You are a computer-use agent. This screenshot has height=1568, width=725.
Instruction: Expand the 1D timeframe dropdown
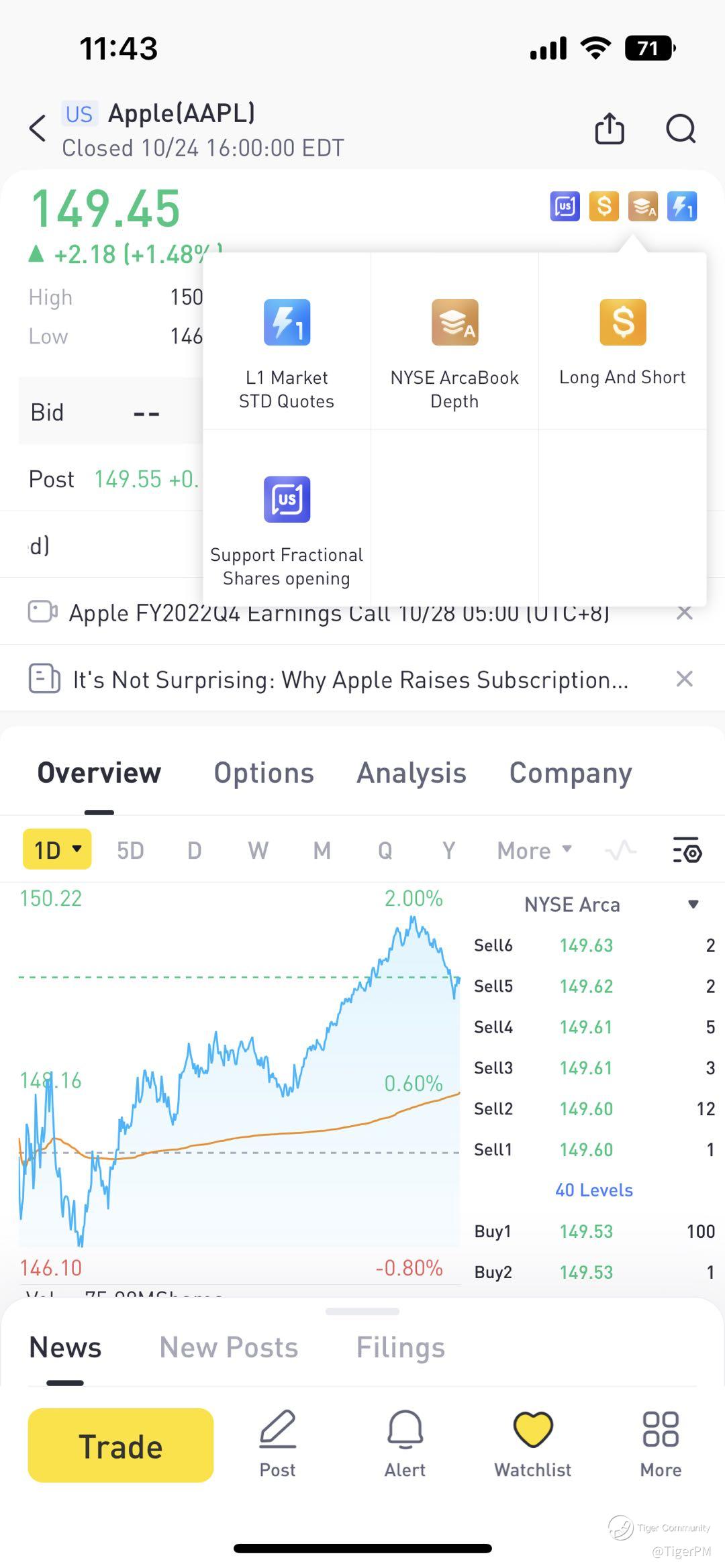tap(57, 850)
